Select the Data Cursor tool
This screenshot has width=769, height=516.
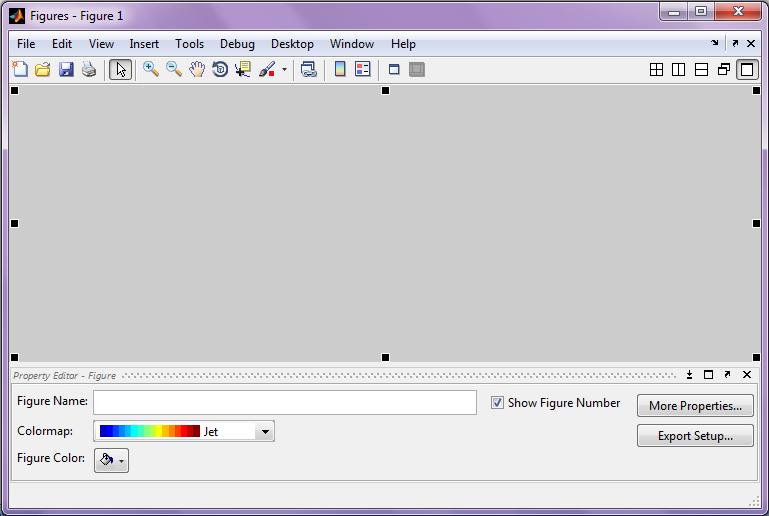(x=243, y=69)
